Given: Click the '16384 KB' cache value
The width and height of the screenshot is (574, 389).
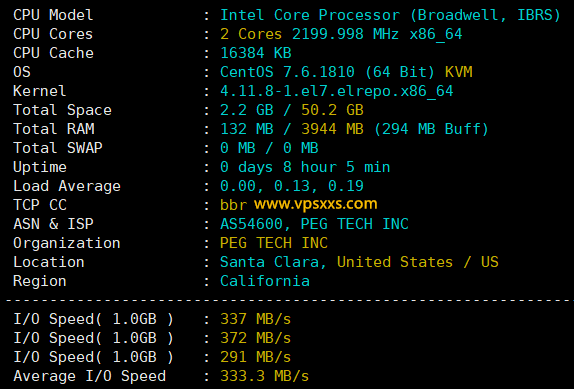Looking at the screenshot, I should [256, 53].
